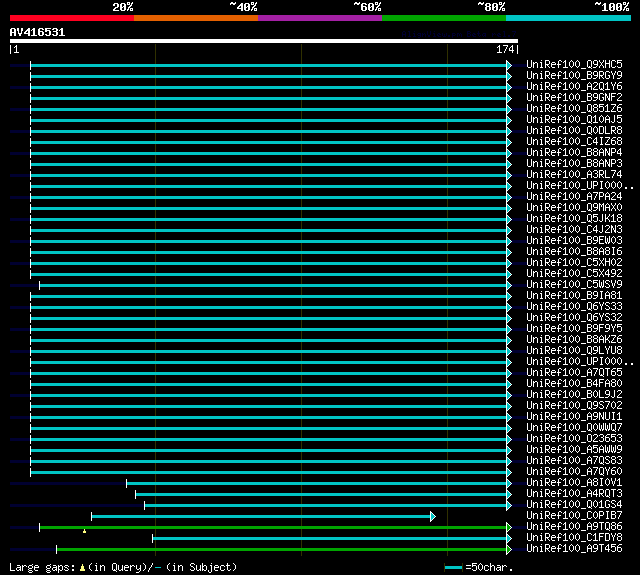Open the UniRef100_B8AKZ6 record
This screenshot has height=575, width=640.
574,340
